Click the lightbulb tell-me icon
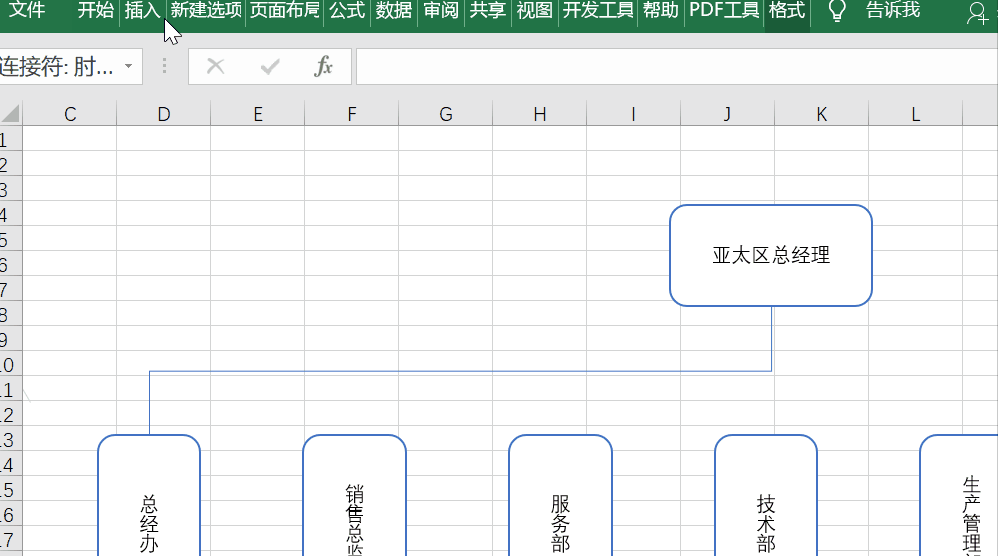The width and height of the screenshot is (998, 556). [837, 11]
